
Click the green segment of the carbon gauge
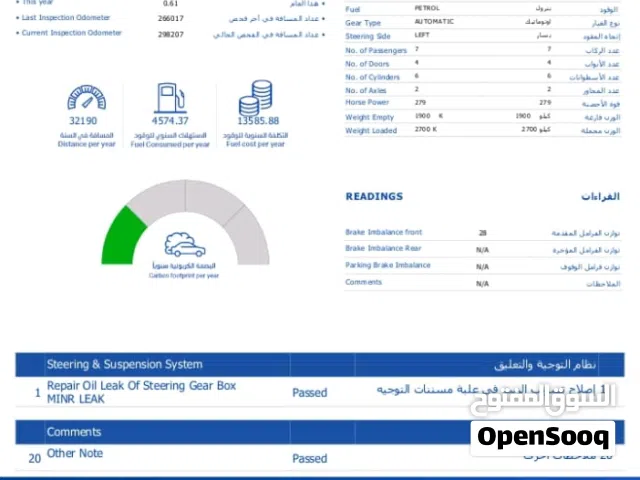click(122, 239)
